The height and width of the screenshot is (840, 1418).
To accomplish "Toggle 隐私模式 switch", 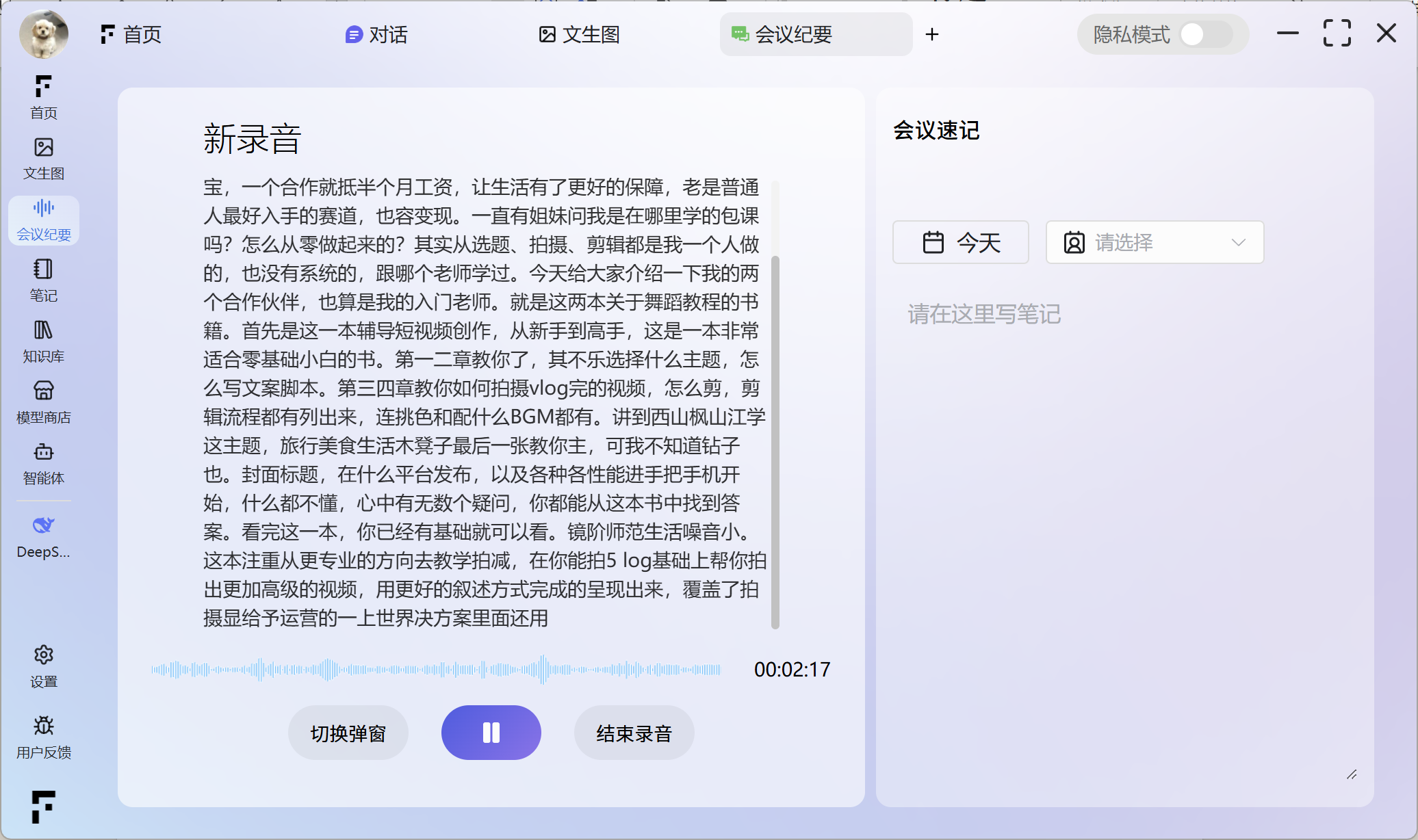I will pyautogui.click(x=1204, y=34).
